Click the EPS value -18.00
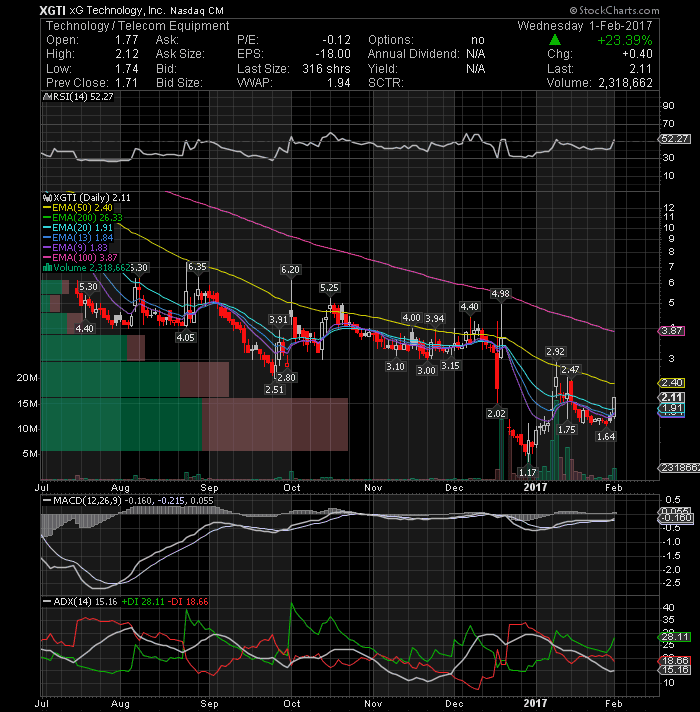The height and width of the screenshot is (712, 700). coord(333,54)
